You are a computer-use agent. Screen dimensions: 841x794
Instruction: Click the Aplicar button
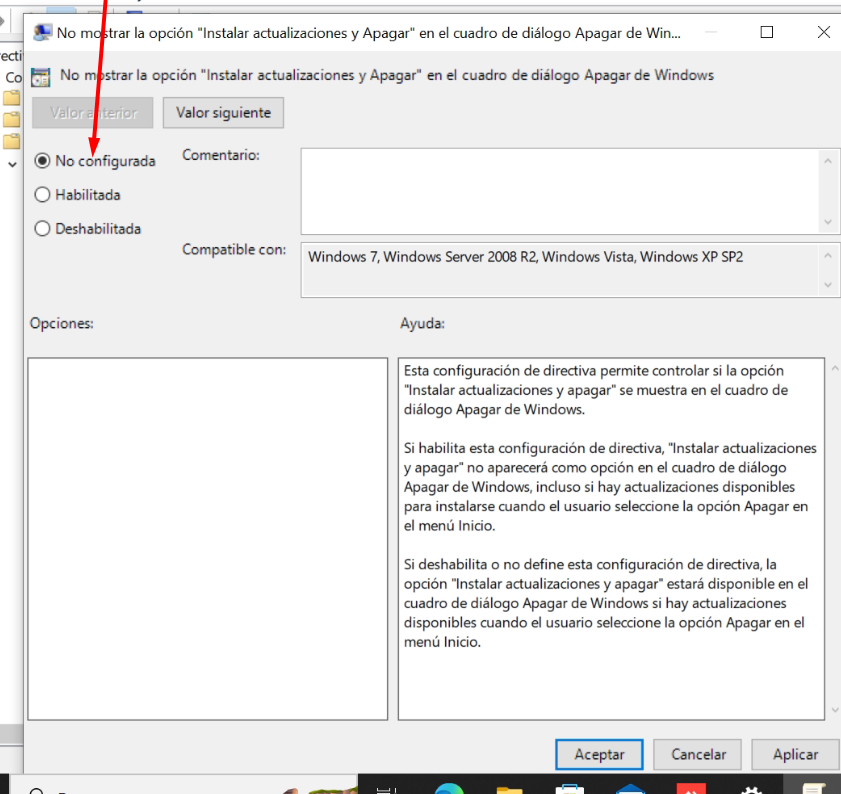pos(795,754)
